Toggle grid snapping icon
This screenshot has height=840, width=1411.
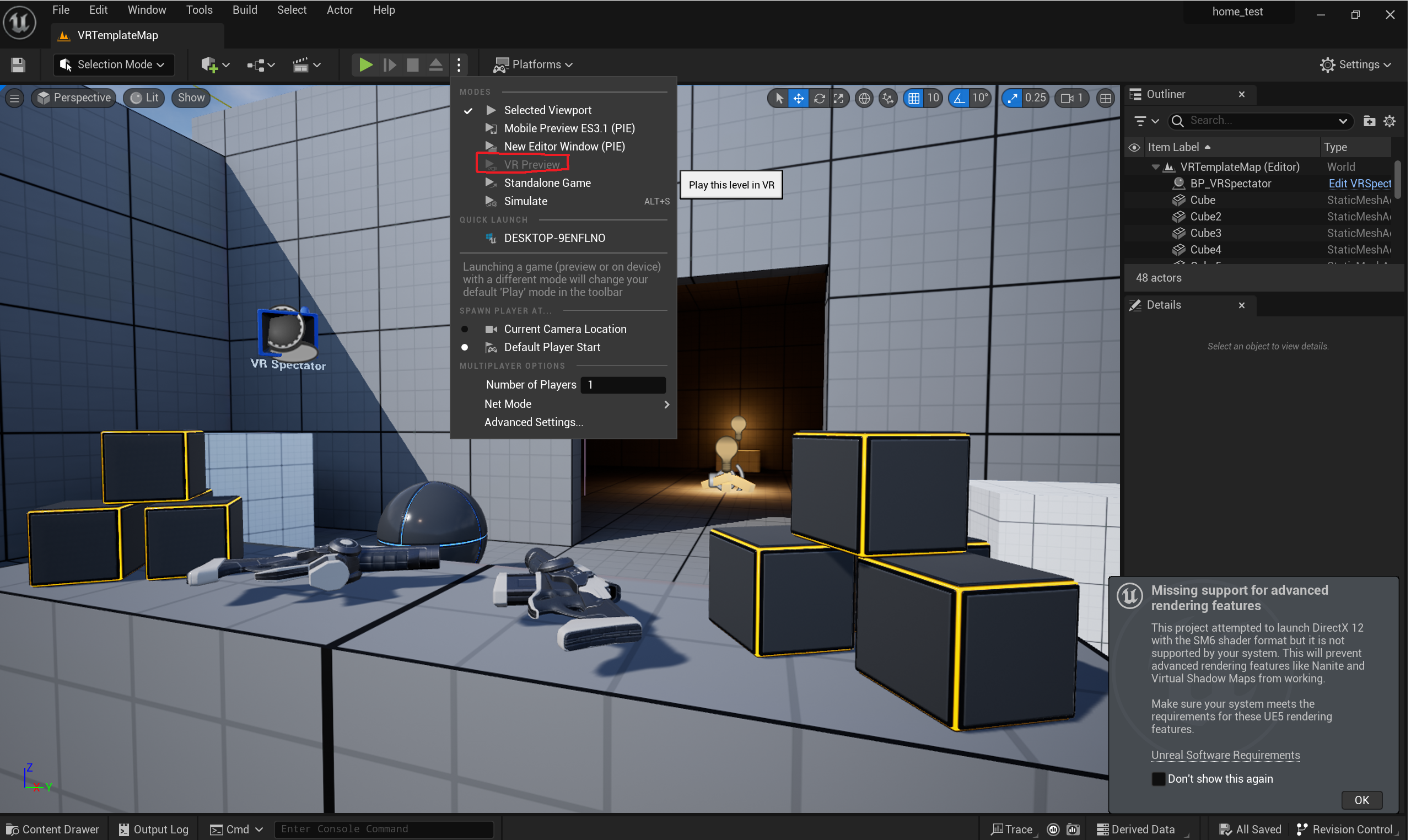[x=913, y=98]
